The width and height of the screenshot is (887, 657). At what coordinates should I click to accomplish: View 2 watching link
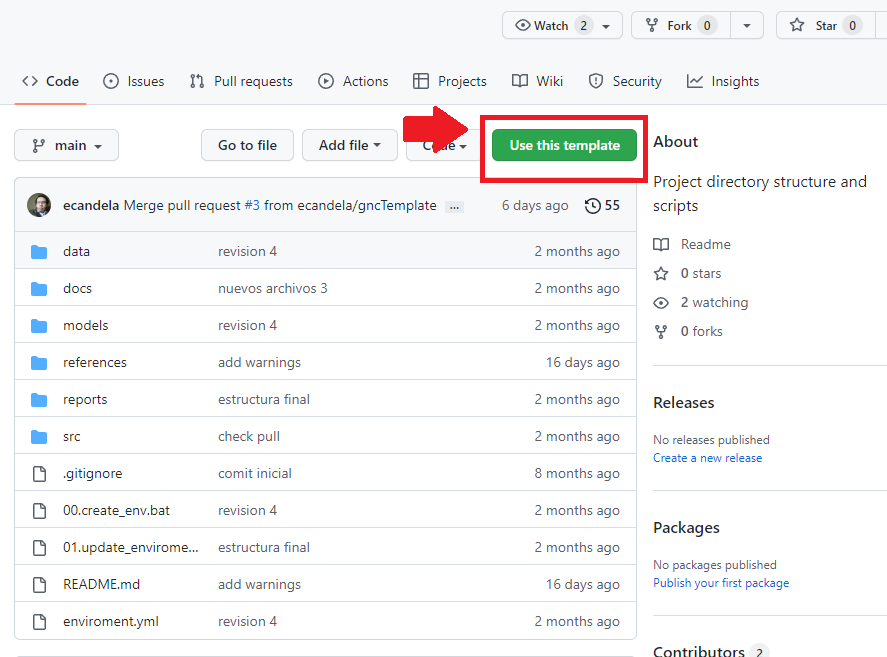tap(700, 303)
